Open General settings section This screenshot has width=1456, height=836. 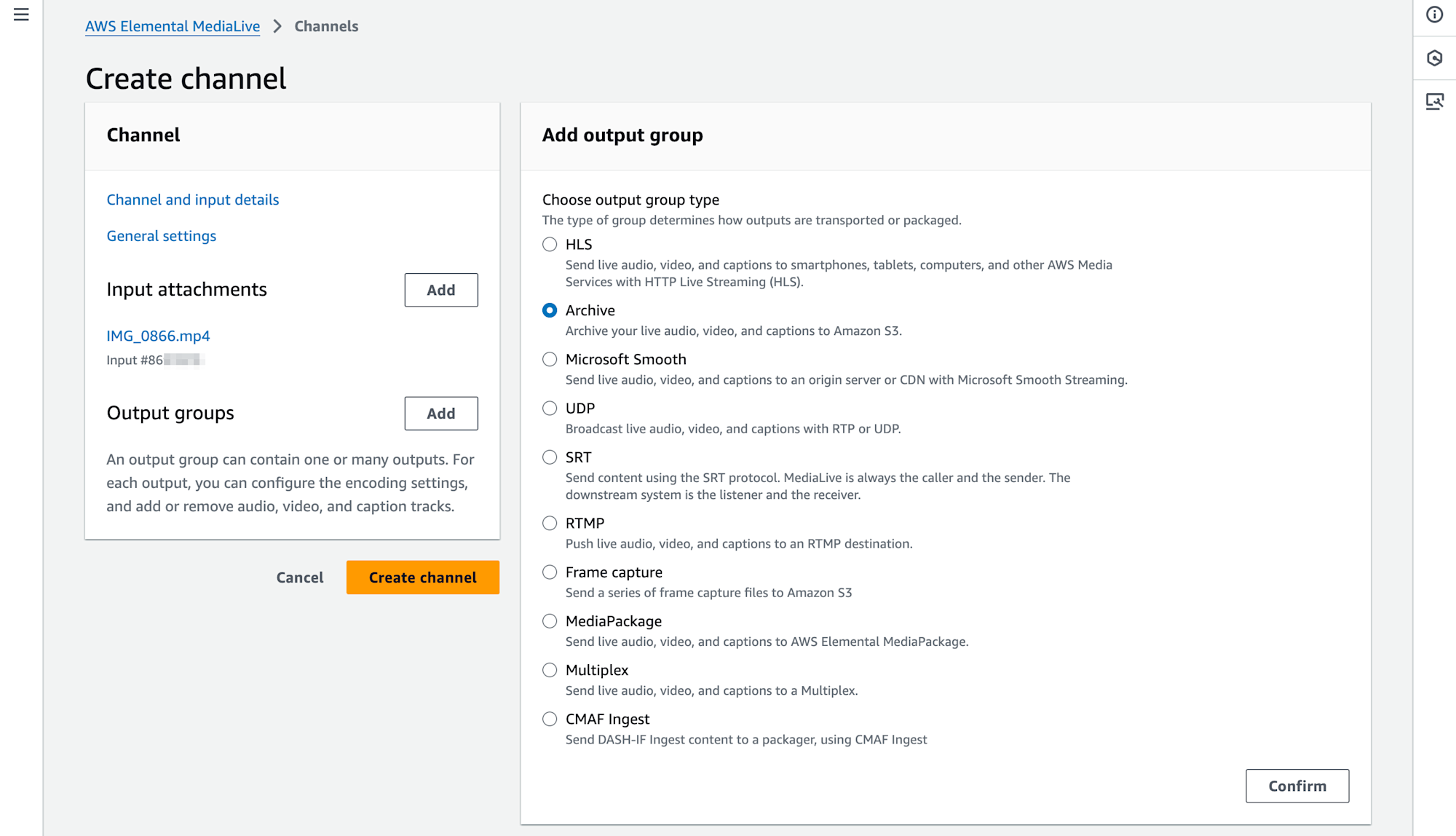(162, 236)
